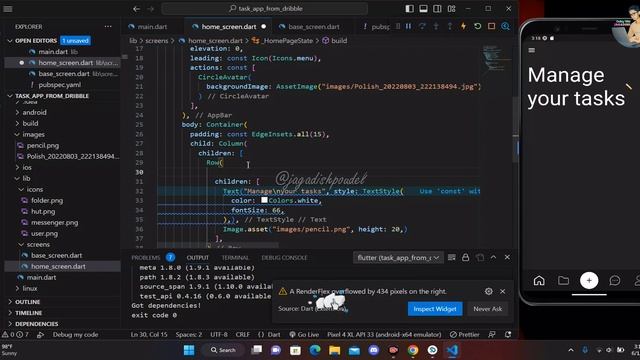Screen dimensions: 640x360
Task: Click the white color swatch before Colors.white
Action: 264,200
